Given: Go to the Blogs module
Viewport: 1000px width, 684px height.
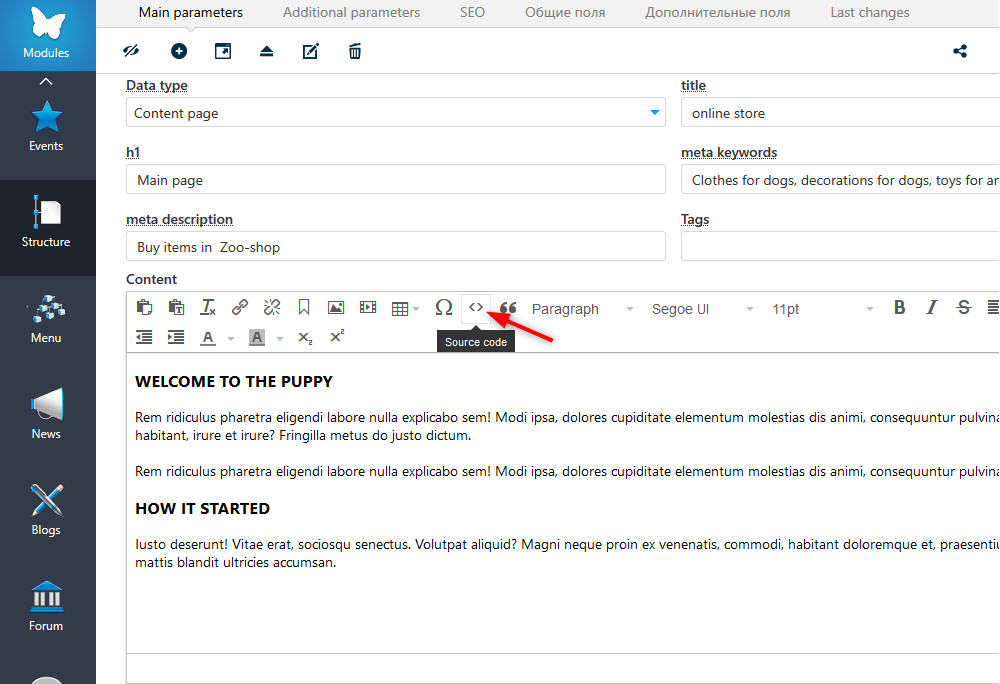Looking at the screenshot, I should tap(46, 509).
